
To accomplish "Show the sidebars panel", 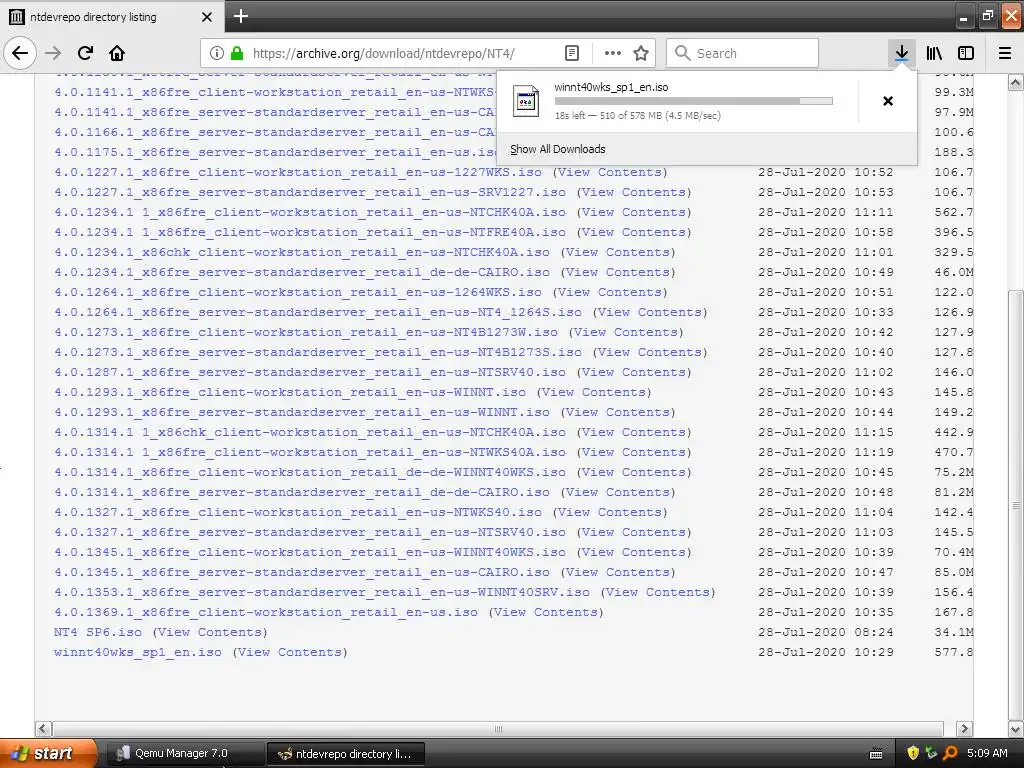I will tap(966, 53).
